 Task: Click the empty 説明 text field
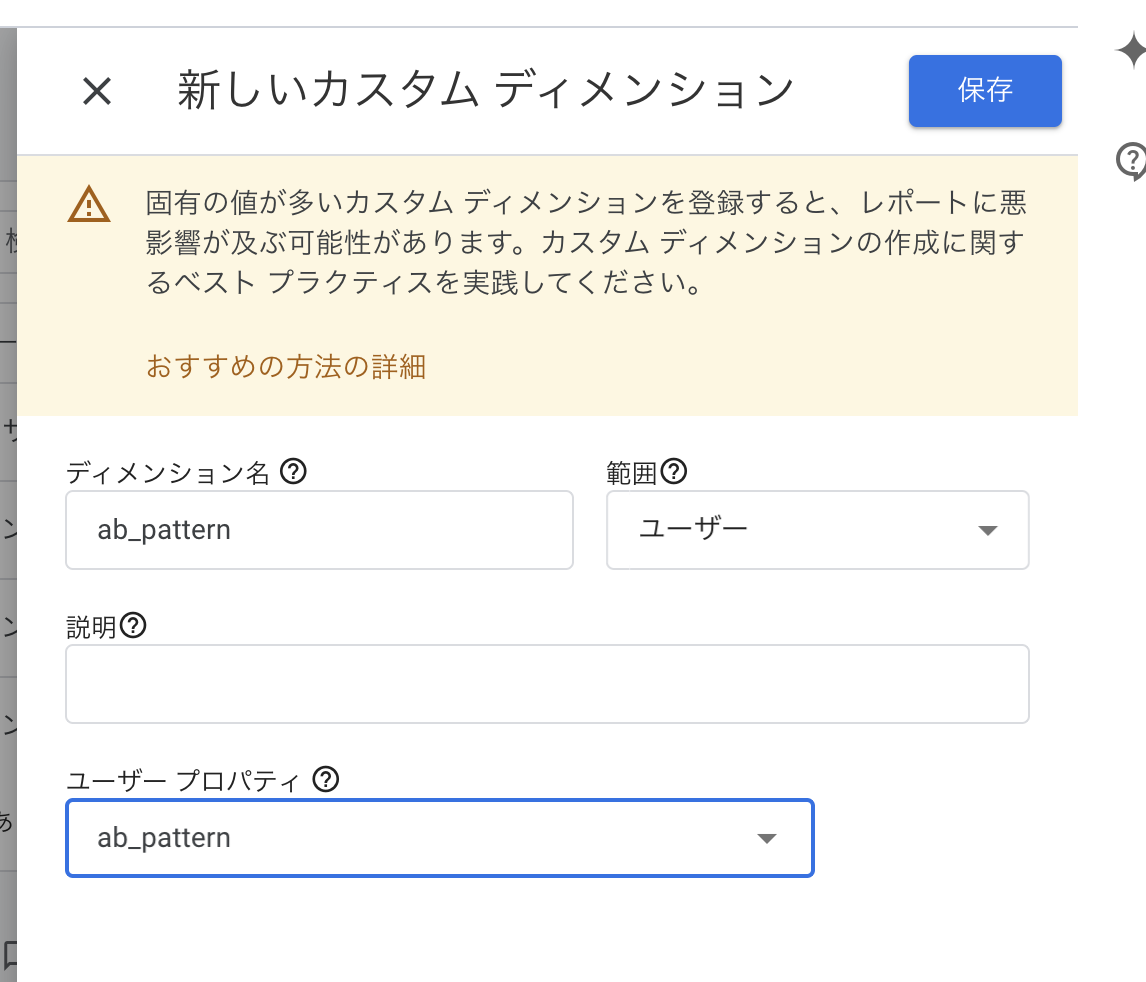click(x=547, y=684)
